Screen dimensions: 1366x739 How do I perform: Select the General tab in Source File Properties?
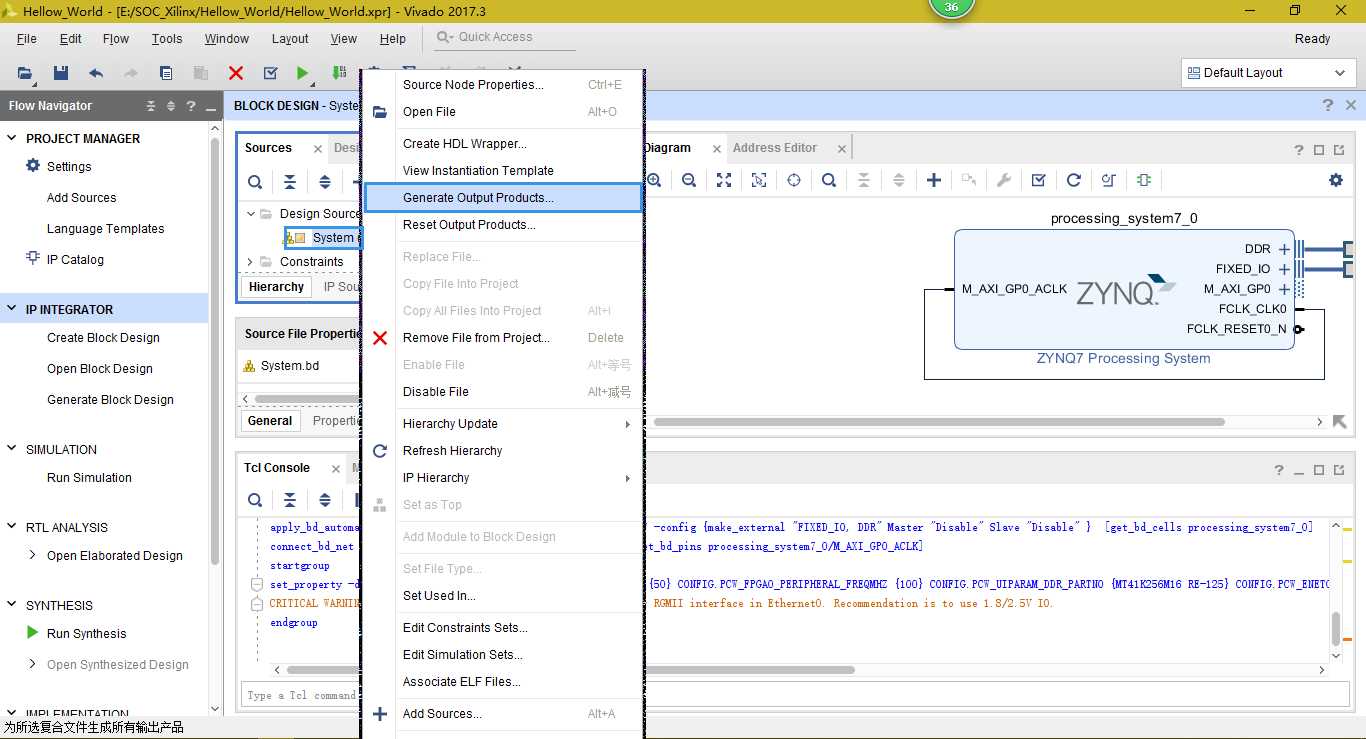pos(270,420)
